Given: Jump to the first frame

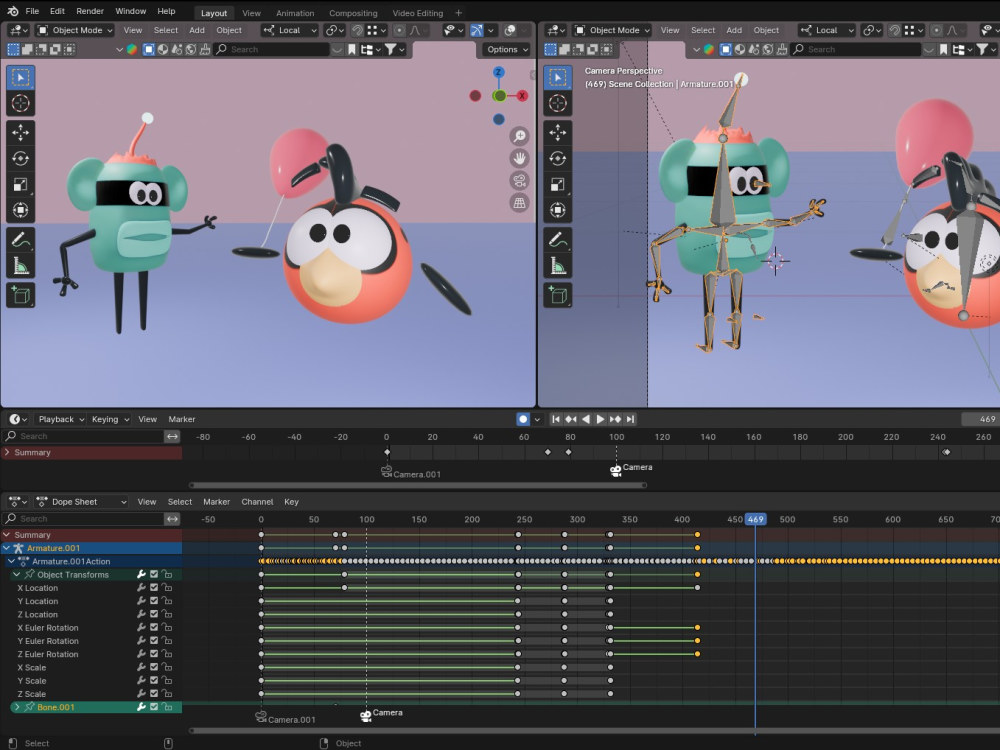Looking at the screenshot, I should (x=555, y=419).
